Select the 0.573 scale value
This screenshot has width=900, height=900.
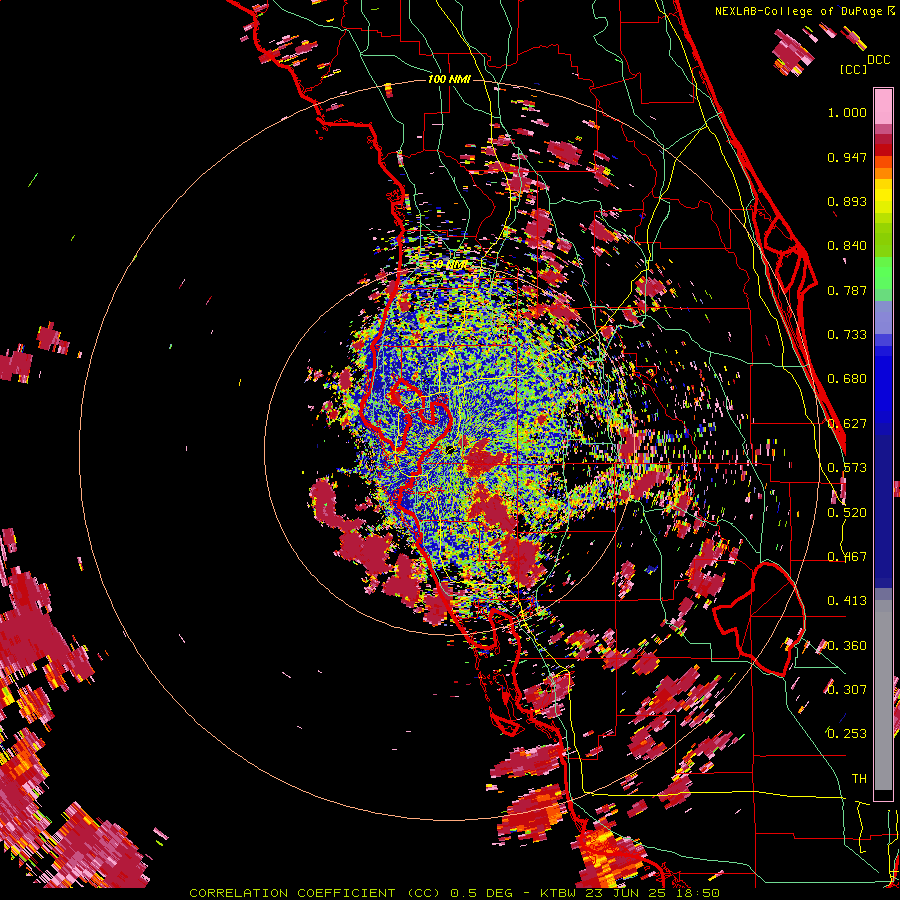point(847,468)
